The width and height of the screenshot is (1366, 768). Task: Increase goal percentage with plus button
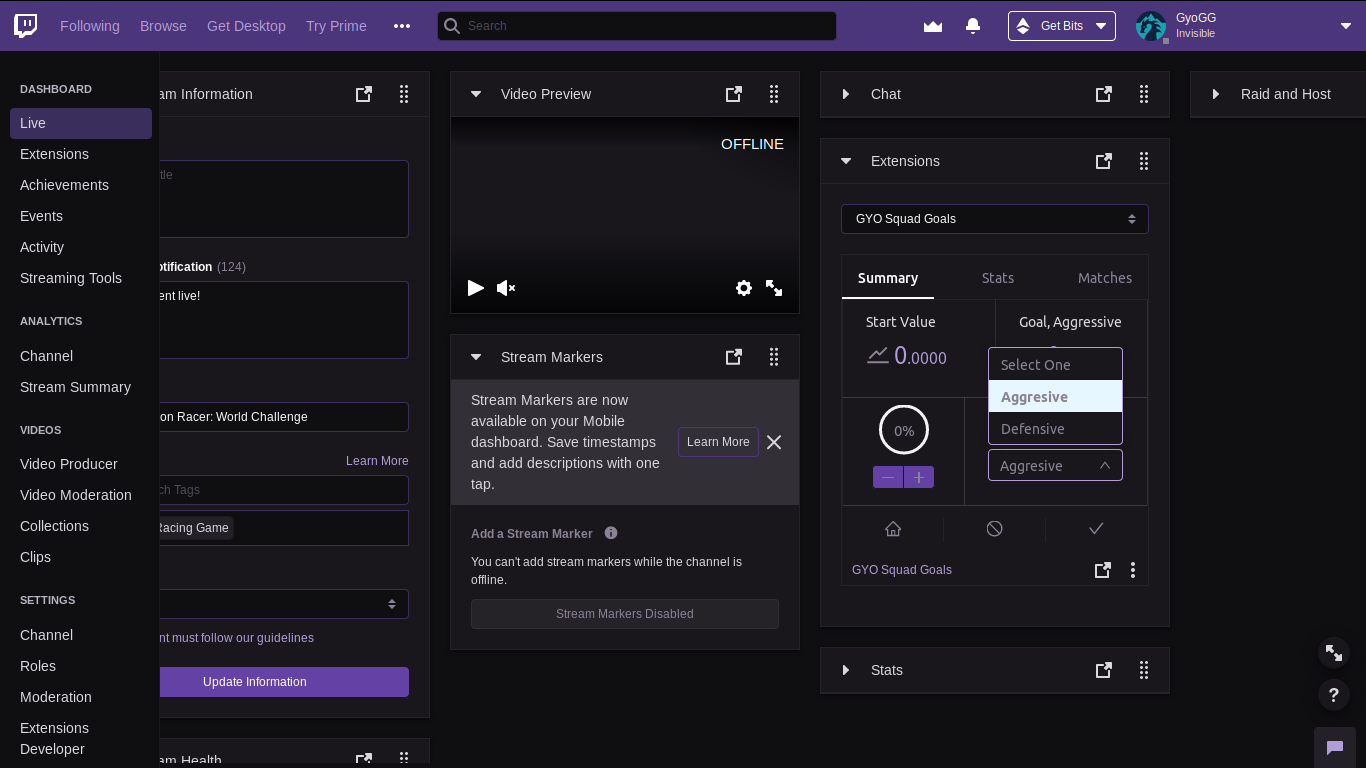coord(919,477)
